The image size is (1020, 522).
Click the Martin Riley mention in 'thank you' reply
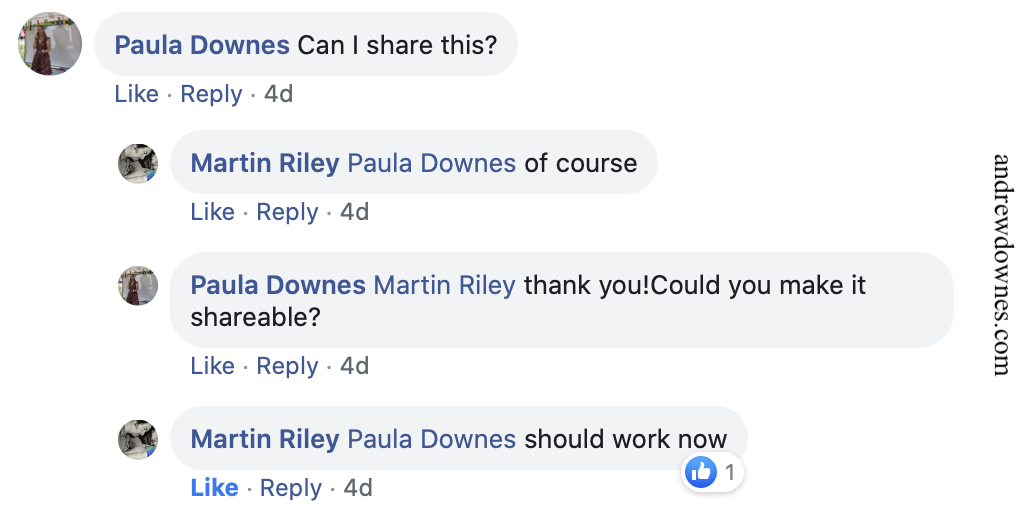click(x=444, y=286)
